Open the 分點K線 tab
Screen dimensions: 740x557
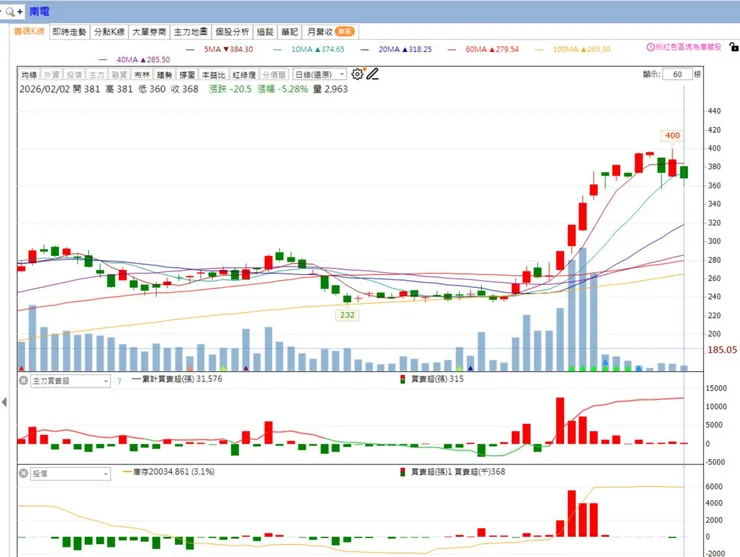(109, 32)
